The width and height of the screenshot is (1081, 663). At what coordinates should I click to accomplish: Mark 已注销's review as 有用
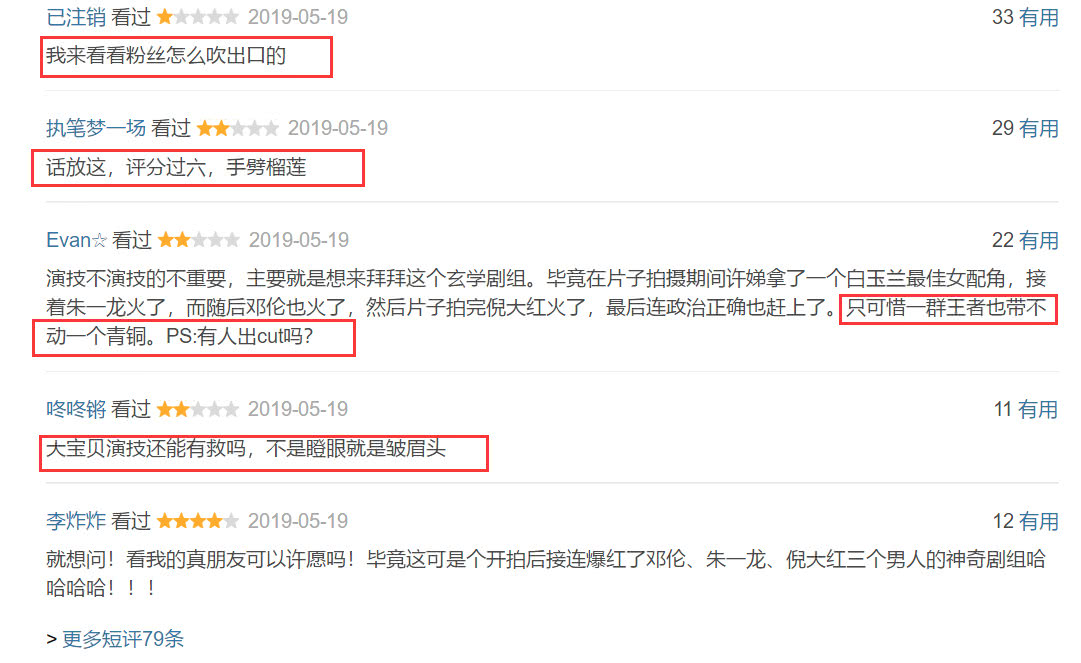point(1038,17)
